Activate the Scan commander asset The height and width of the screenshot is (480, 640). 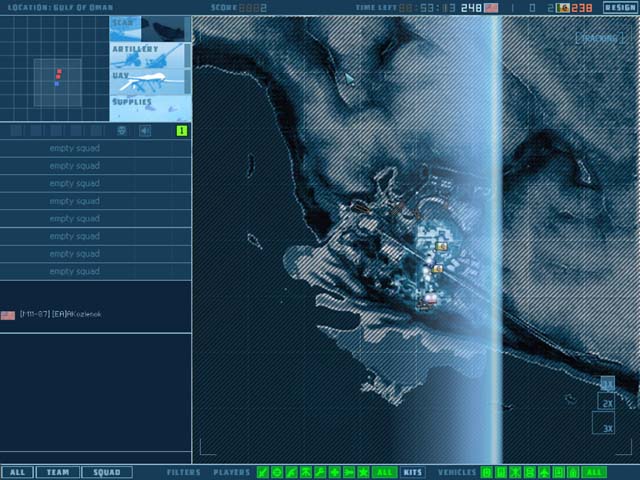[147, 27]
